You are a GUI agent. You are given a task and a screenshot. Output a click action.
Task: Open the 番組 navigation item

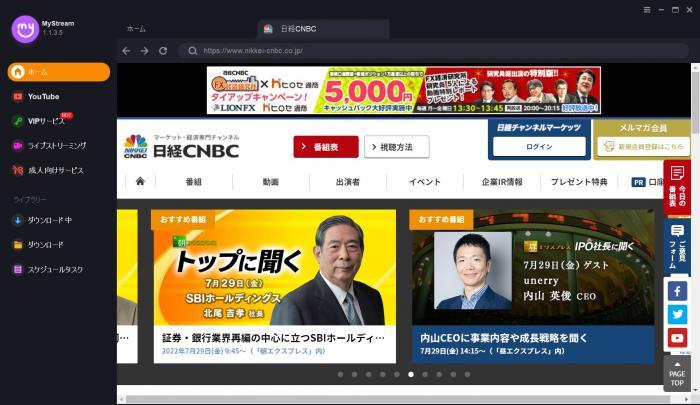tap(194, 182)
